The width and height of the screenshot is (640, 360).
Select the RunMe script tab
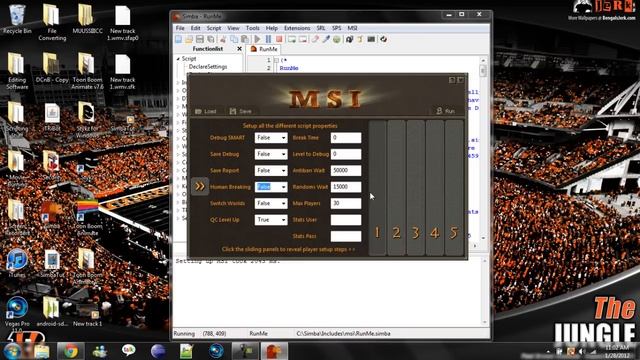pyautogui.click(x=264, y=49)
